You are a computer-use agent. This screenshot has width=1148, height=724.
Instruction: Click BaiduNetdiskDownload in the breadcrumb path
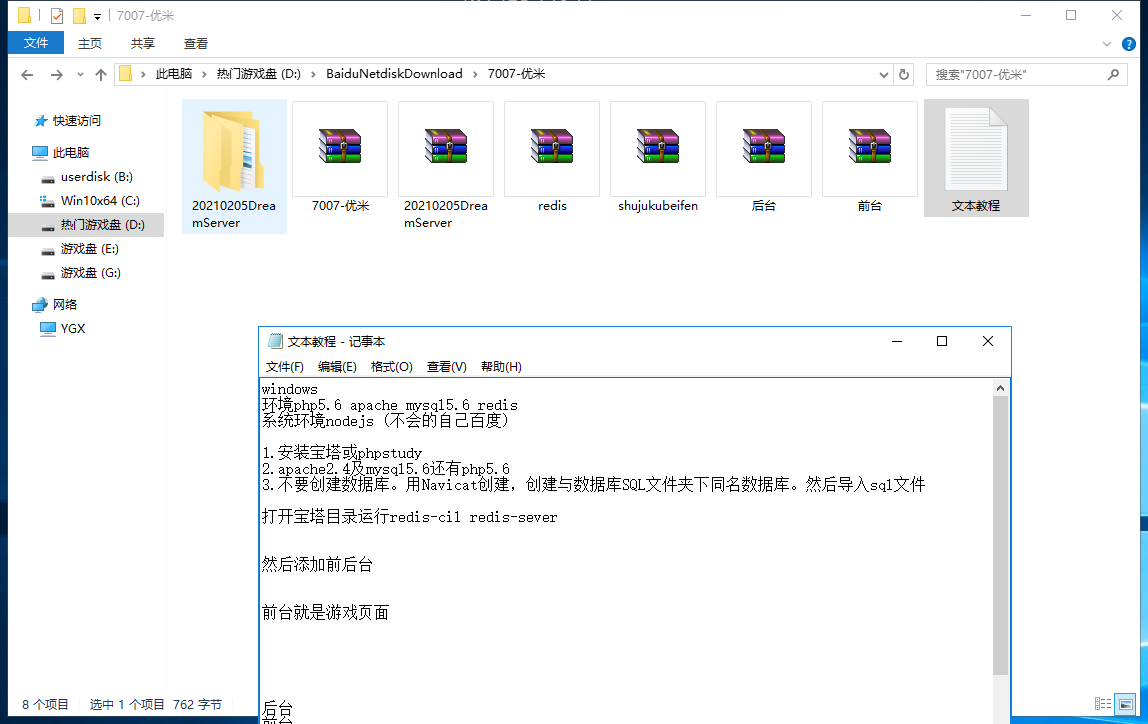(394, 74)
